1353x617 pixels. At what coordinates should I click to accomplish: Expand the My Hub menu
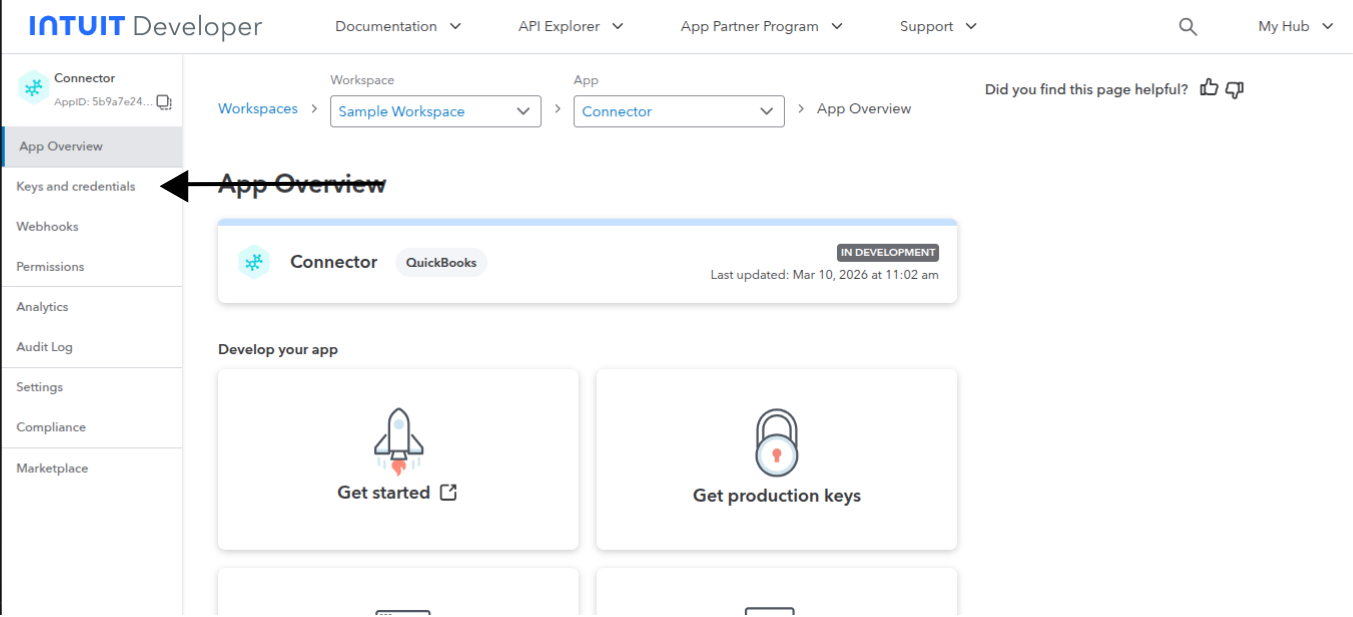tap(1295, 27)
